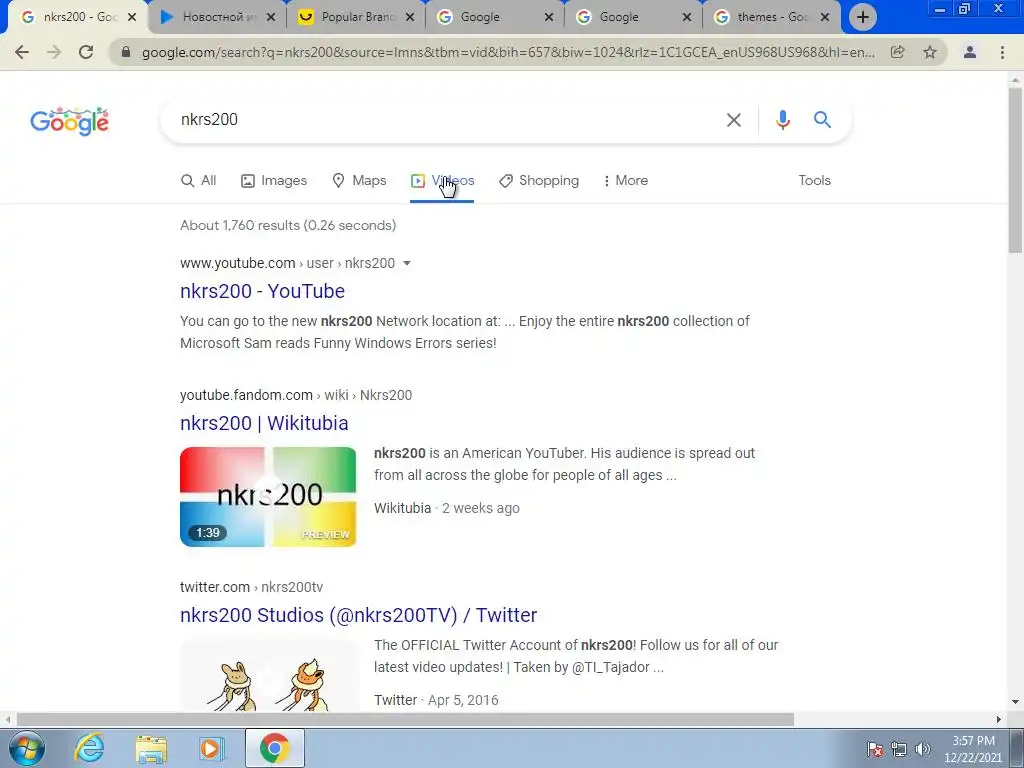This screenshot has width=1024, height=768.
Task: Open Windows Media Player from taskbar
Action: 212,748
